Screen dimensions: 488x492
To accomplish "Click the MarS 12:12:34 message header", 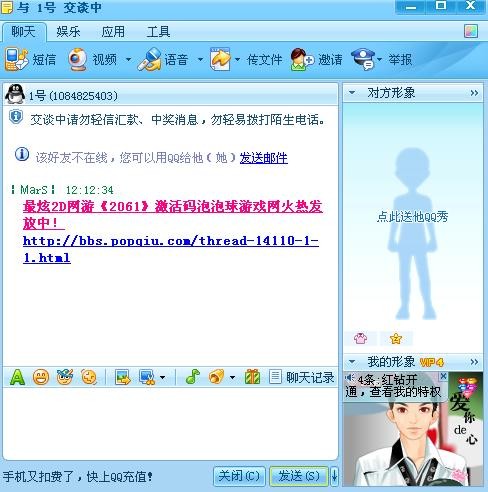I will (62, 190).
